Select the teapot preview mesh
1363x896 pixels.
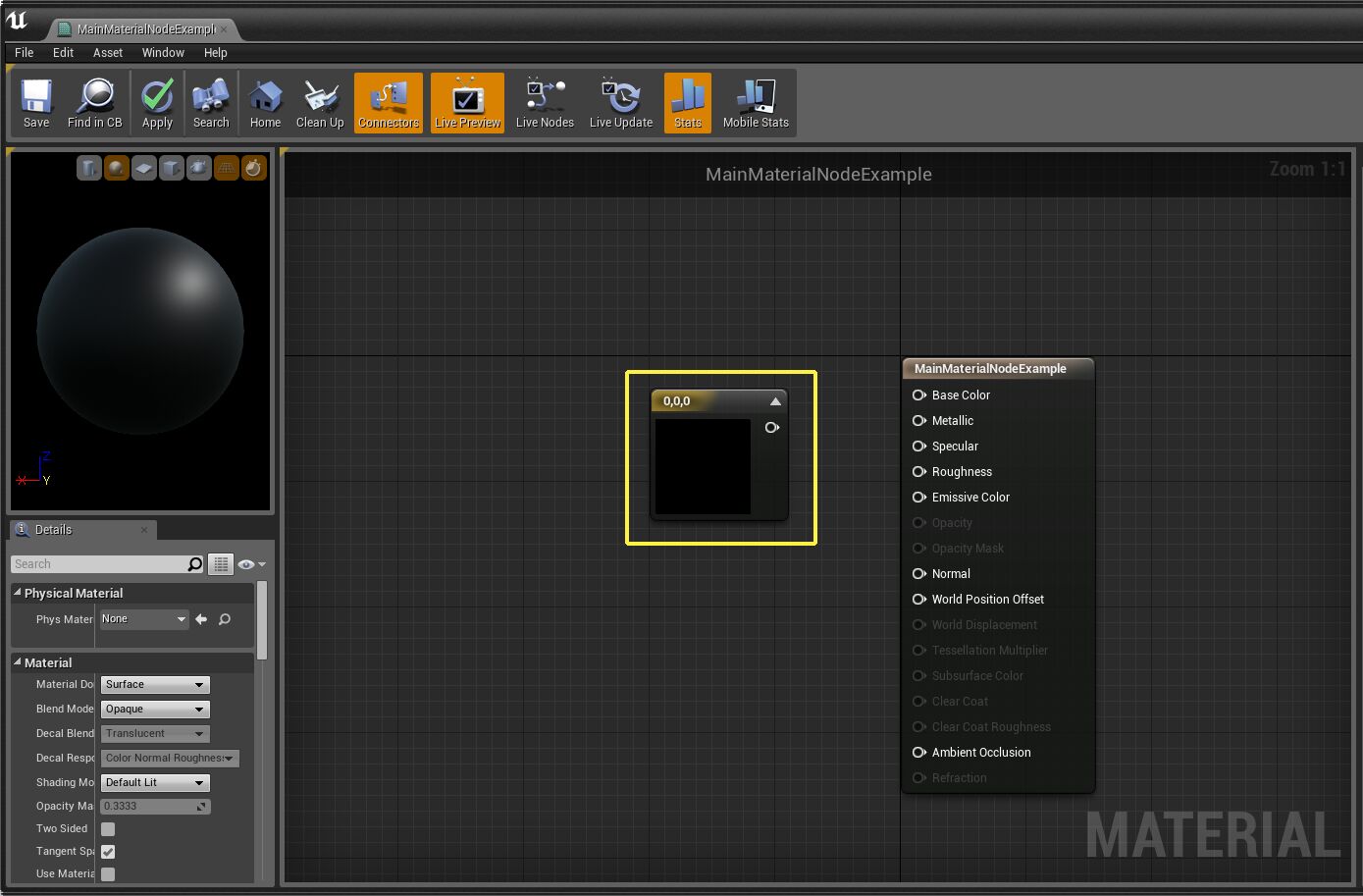tap(199, 168)
